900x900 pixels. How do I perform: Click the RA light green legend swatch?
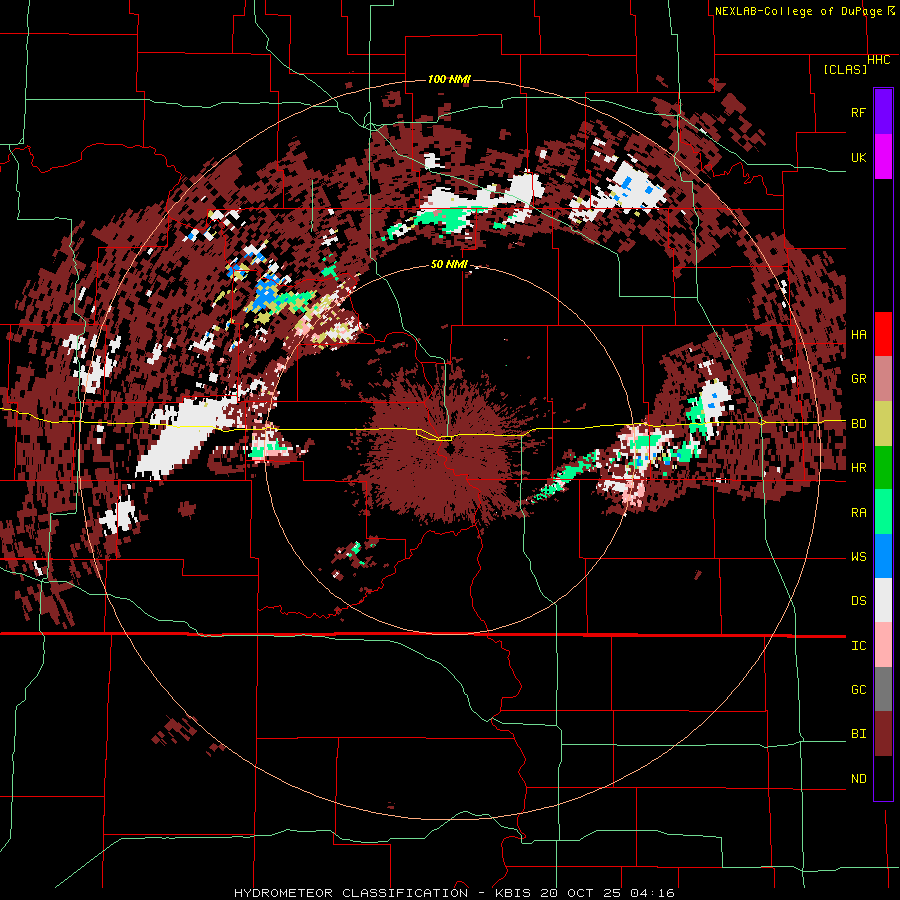click(883, 512)
